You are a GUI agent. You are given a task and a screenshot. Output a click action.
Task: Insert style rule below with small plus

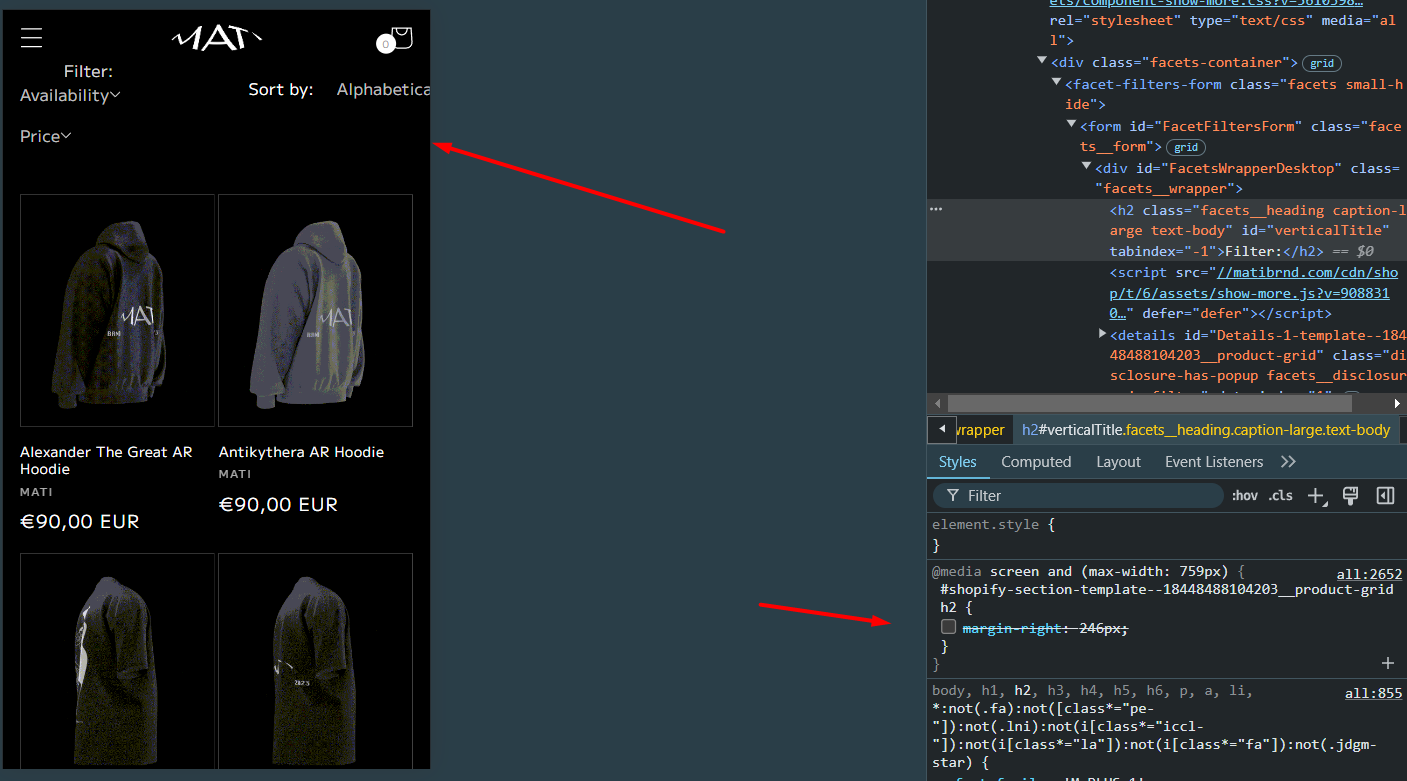1388,663
